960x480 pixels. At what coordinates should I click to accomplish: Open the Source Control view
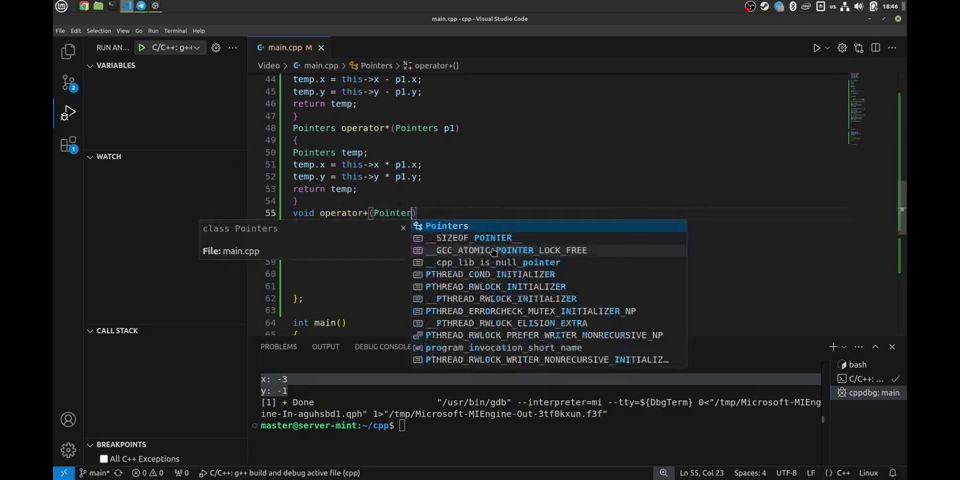point(68,82)
